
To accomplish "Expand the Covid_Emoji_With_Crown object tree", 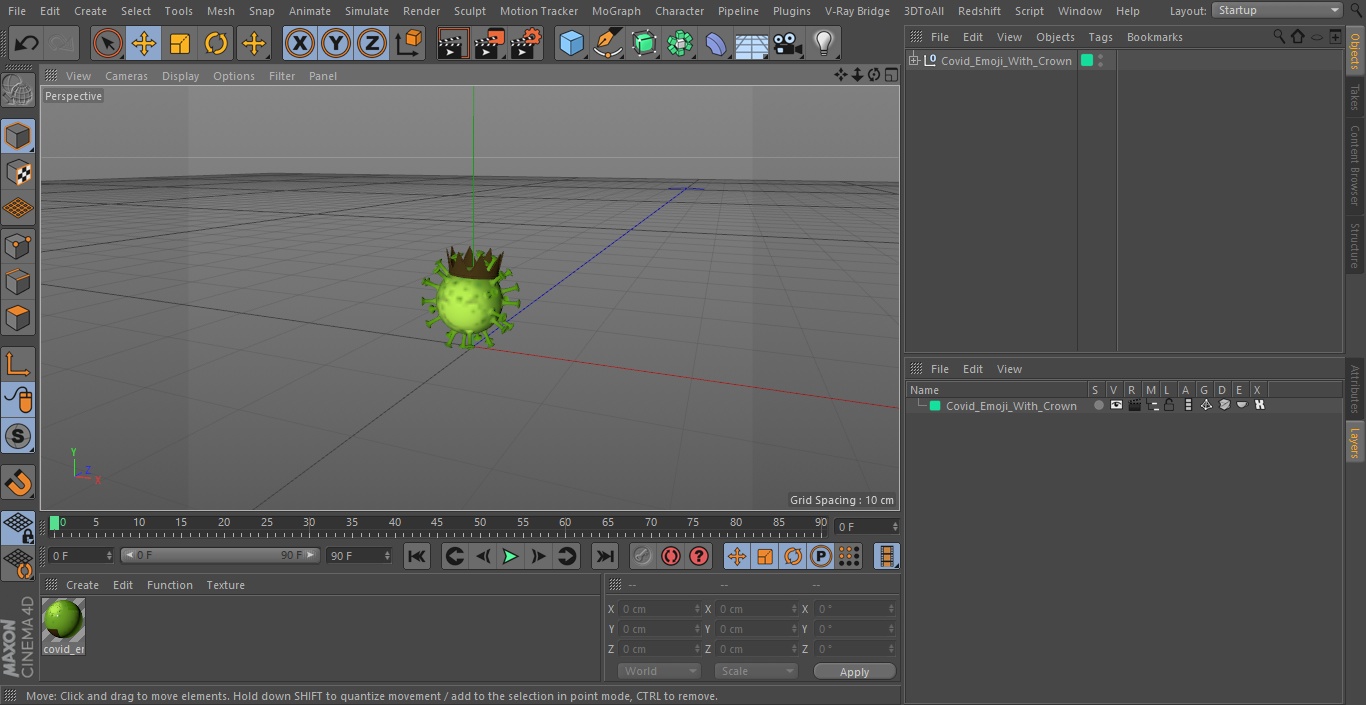I will point(914,61).
